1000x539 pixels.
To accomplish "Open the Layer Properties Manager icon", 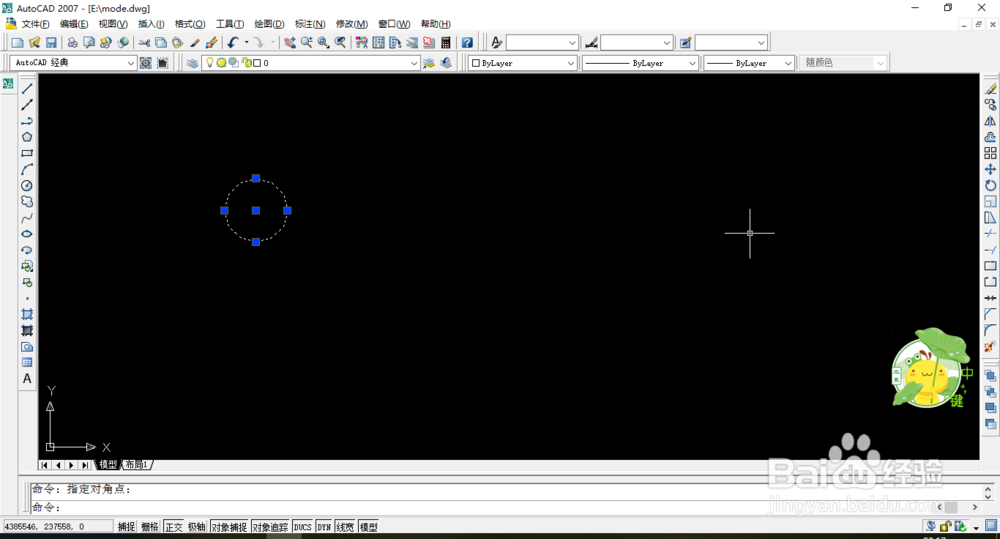I will 192,63.
